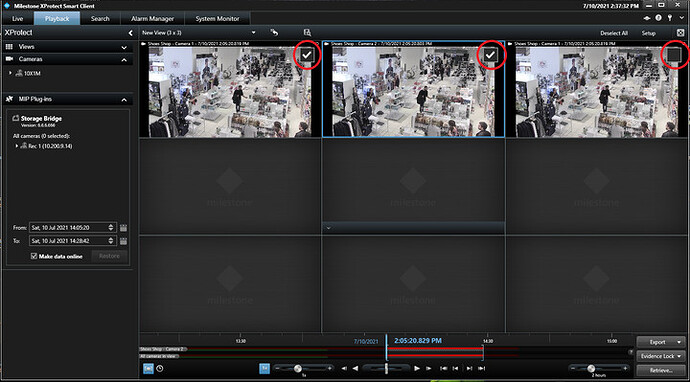This screenshot has width=690, height=382.
Task: Go to the Search tab
Action: 100,18
